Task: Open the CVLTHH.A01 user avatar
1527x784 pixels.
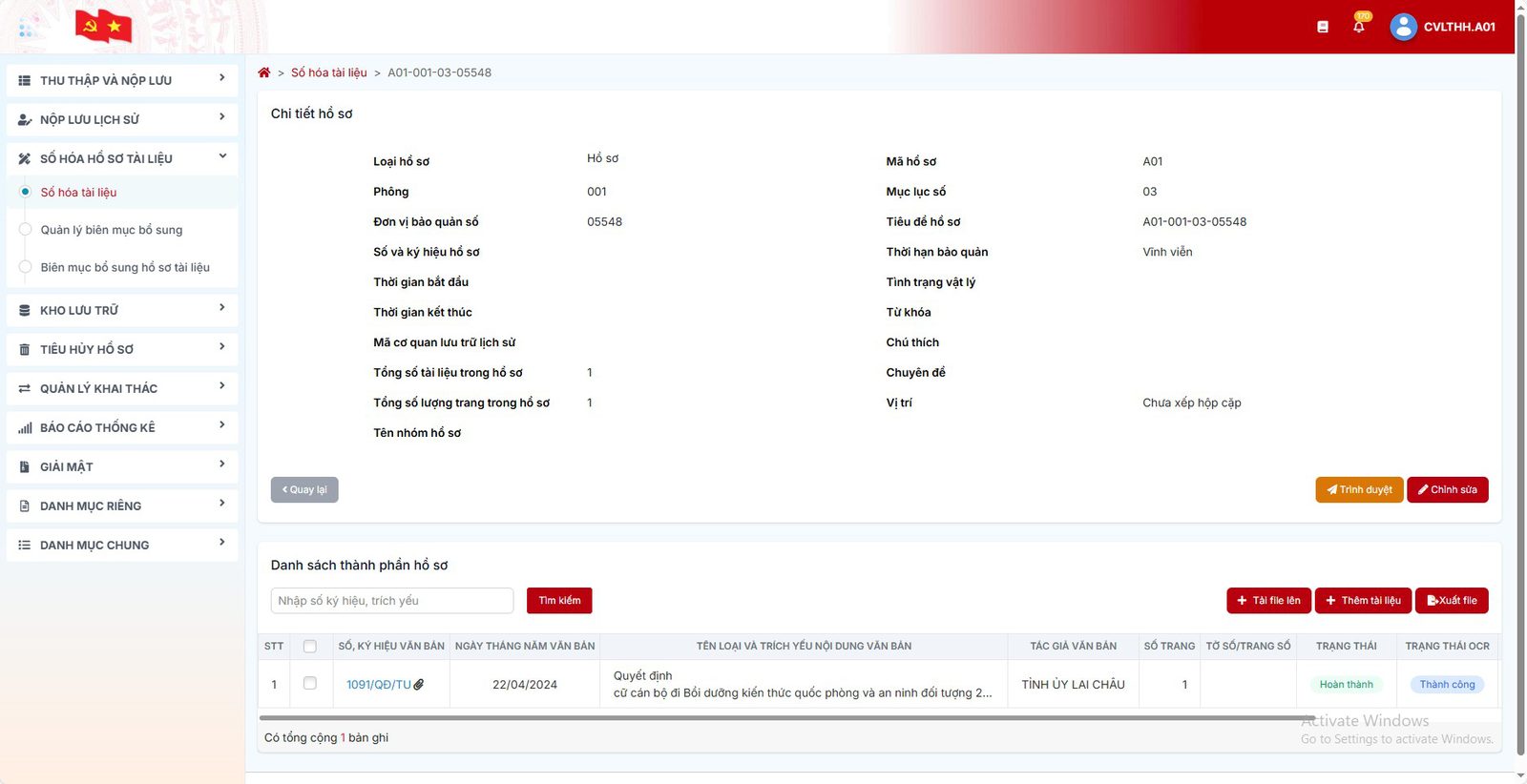Action: click(1403, 27)
